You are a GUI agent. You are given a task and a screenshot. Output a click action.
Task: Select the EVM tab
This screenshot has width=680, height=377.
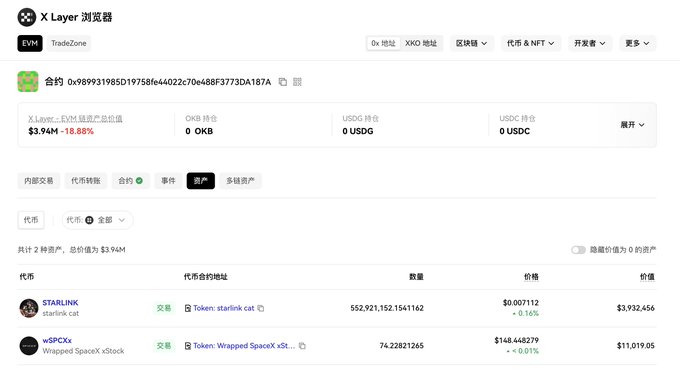pyautogui.click(x=30, y=43)
